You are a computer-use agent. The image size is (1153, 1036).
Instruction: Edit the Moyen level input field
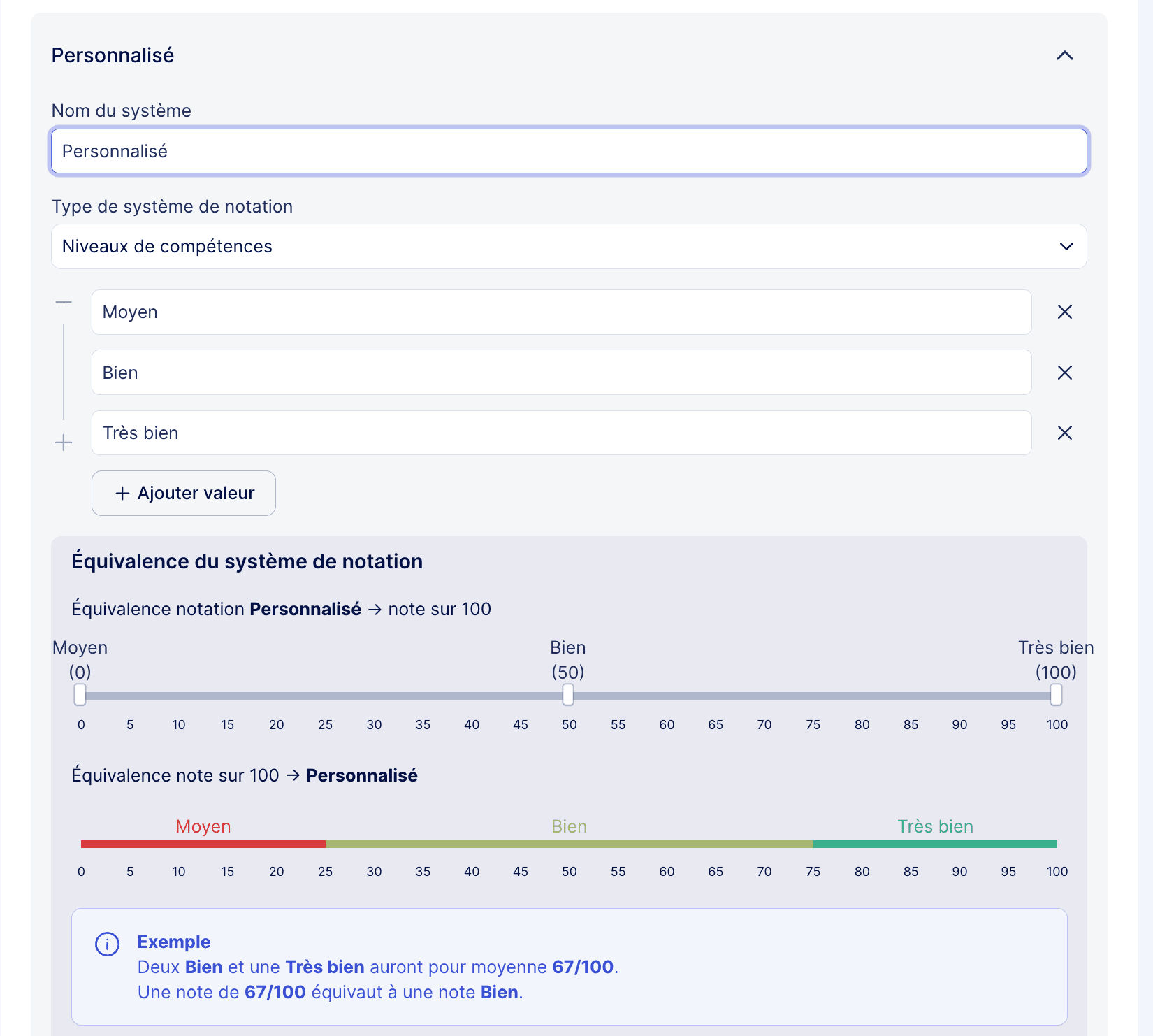pyautogui.click(x=561, y=312)
